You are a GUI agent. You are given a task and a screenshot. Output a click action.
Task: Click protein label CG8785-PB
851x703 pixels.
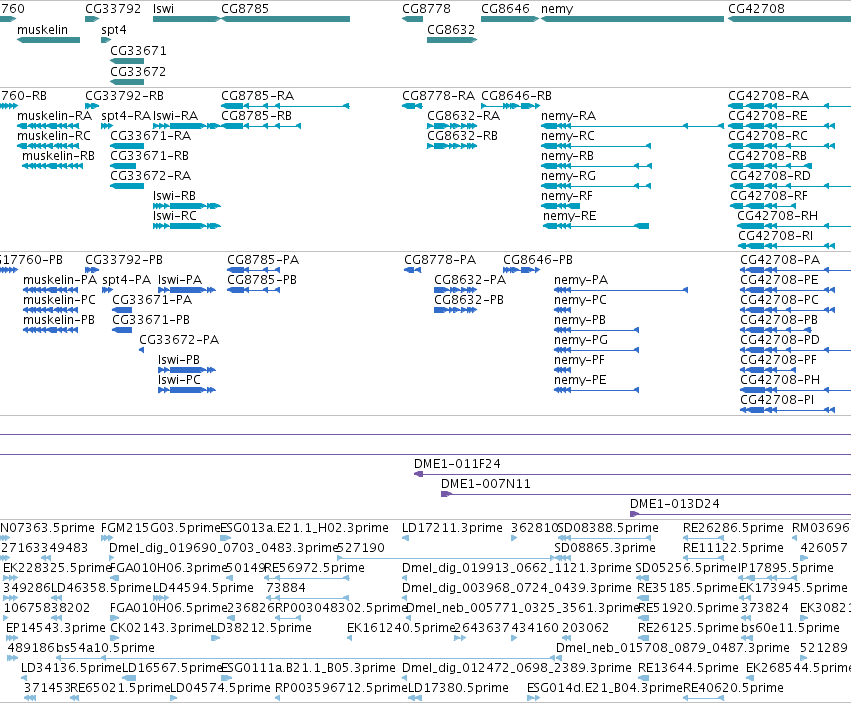(262, 280)
